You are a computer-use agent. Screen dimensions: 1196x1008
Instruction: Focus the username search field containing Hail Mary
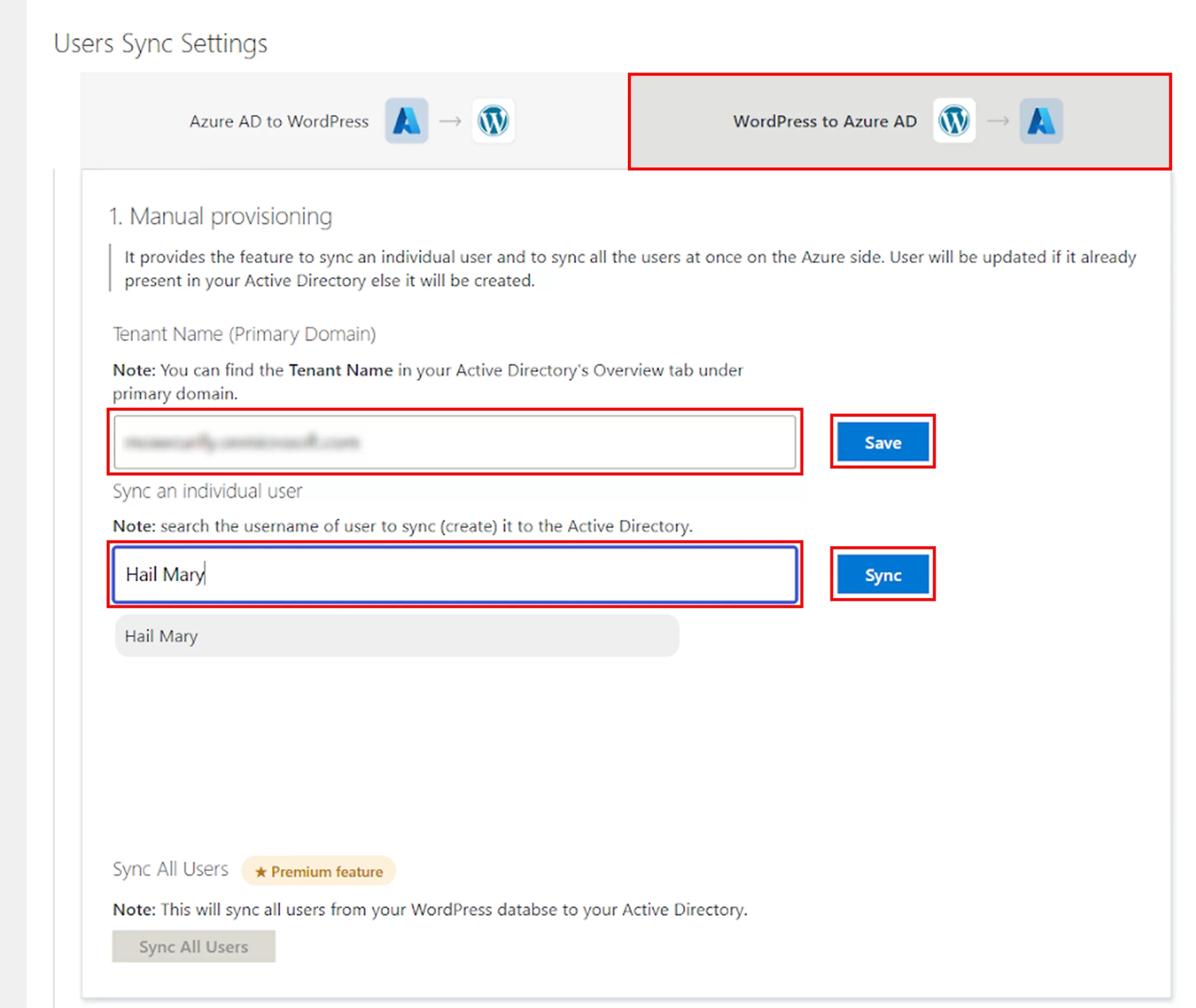tap(455, 574)
